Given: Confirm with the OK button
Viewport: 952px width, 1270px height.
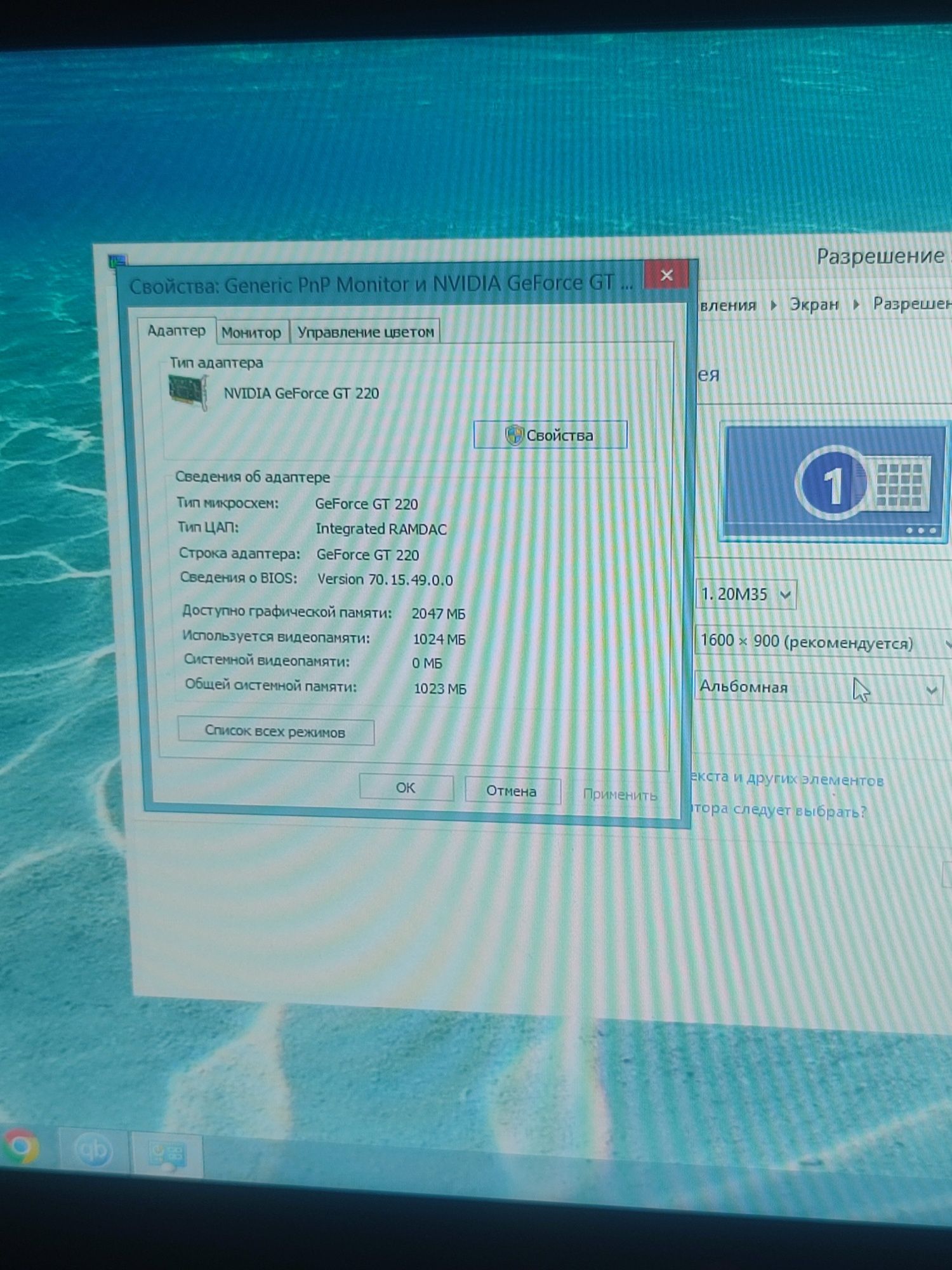Looking at the screenshot, I should click(406, 788).
